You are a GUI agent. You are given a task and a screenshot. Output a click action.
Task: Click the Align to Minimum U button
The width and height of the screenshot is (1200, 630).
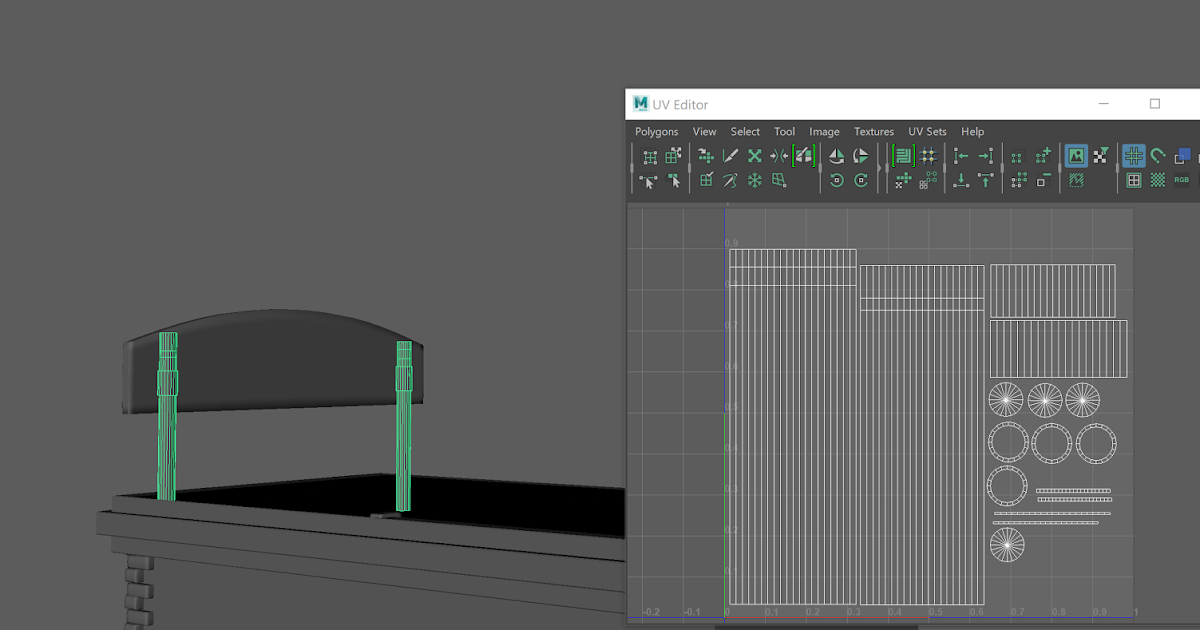click(x=962, y=156)
